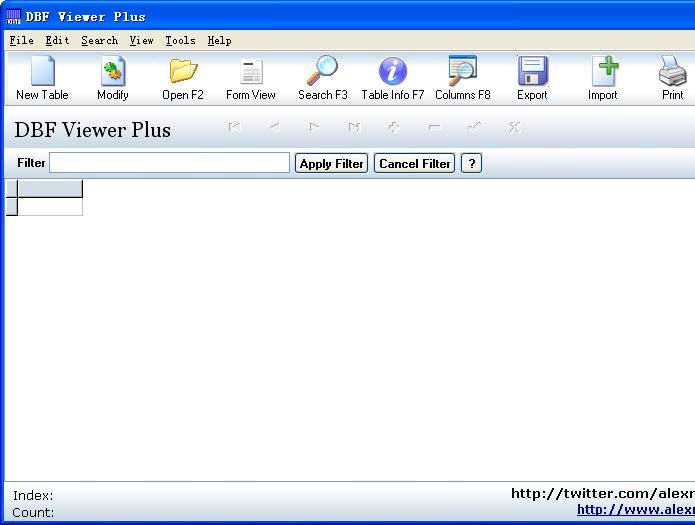This screenshot has width=695, height=525.
Task: Delete record with navigator minus button
Action: (434, 128)
